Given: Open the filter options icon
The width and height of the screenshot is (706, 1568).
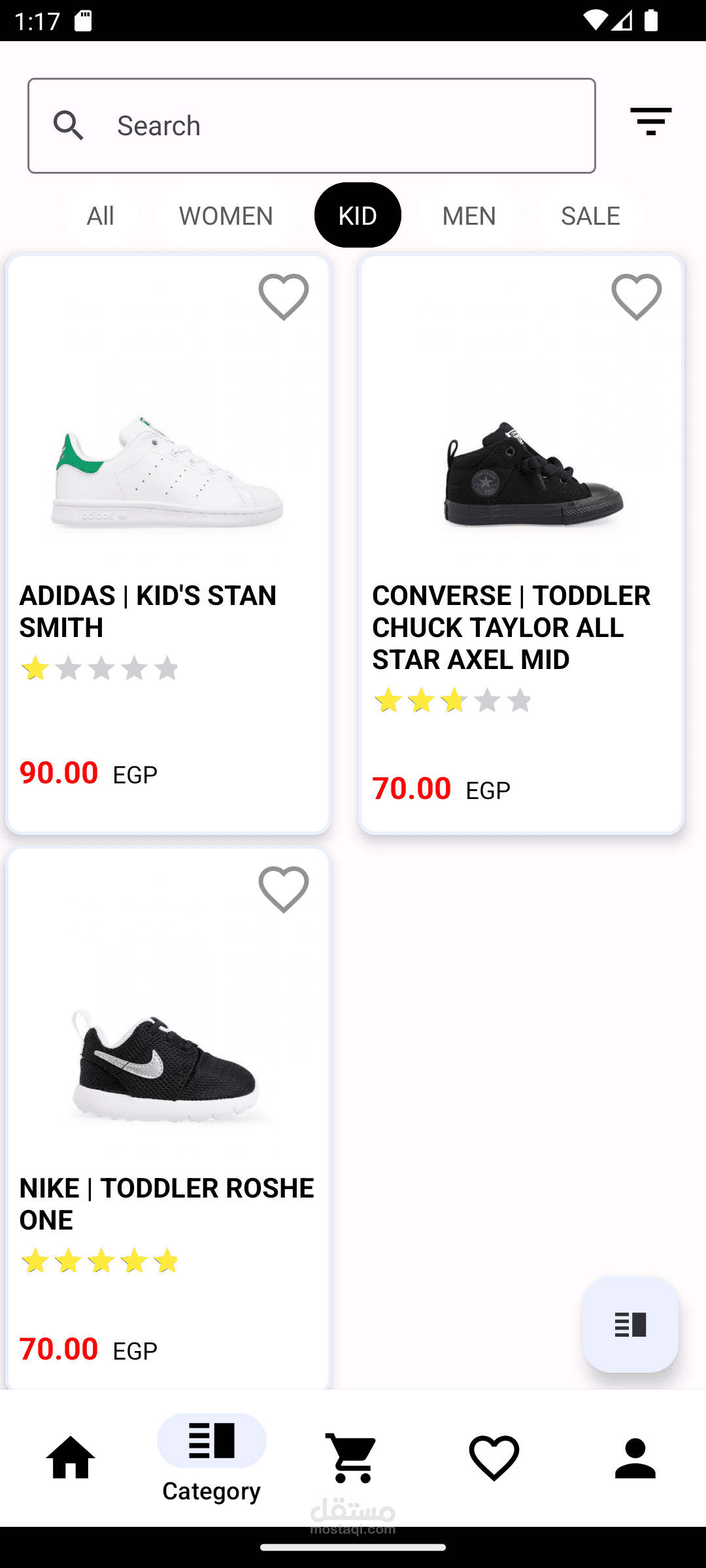Looking at the screenshot, I should pos(650,122).
